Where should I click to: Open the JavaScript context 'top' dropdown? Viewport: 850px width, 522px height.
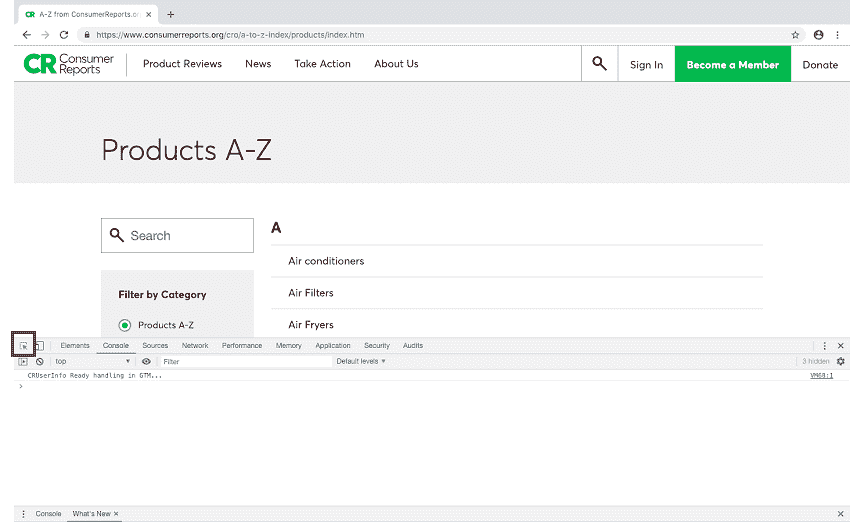click(x=92, y=361)
